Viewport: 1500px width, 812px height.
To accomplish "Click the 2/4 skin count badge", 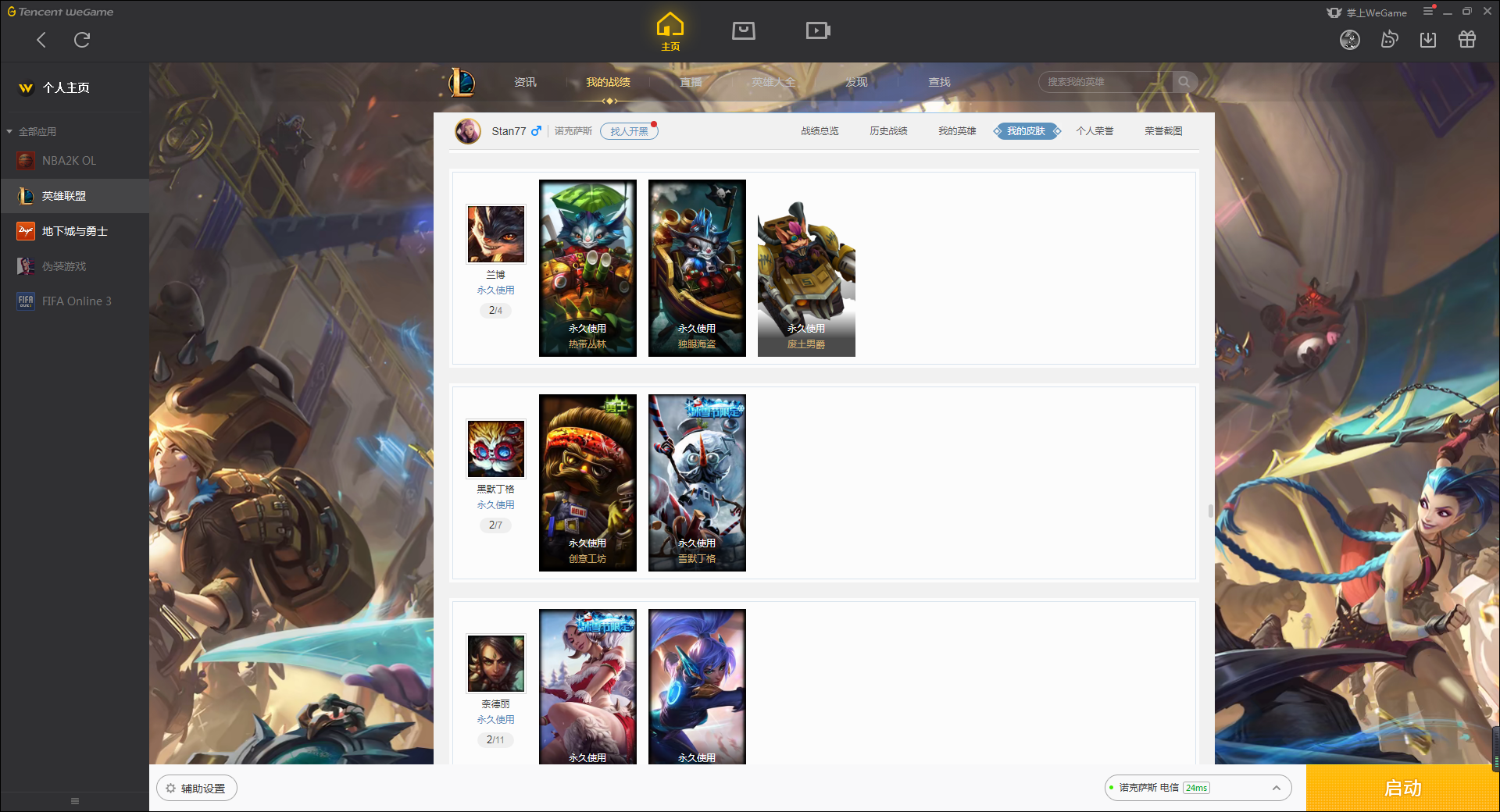I will click(x=495, y=310).
